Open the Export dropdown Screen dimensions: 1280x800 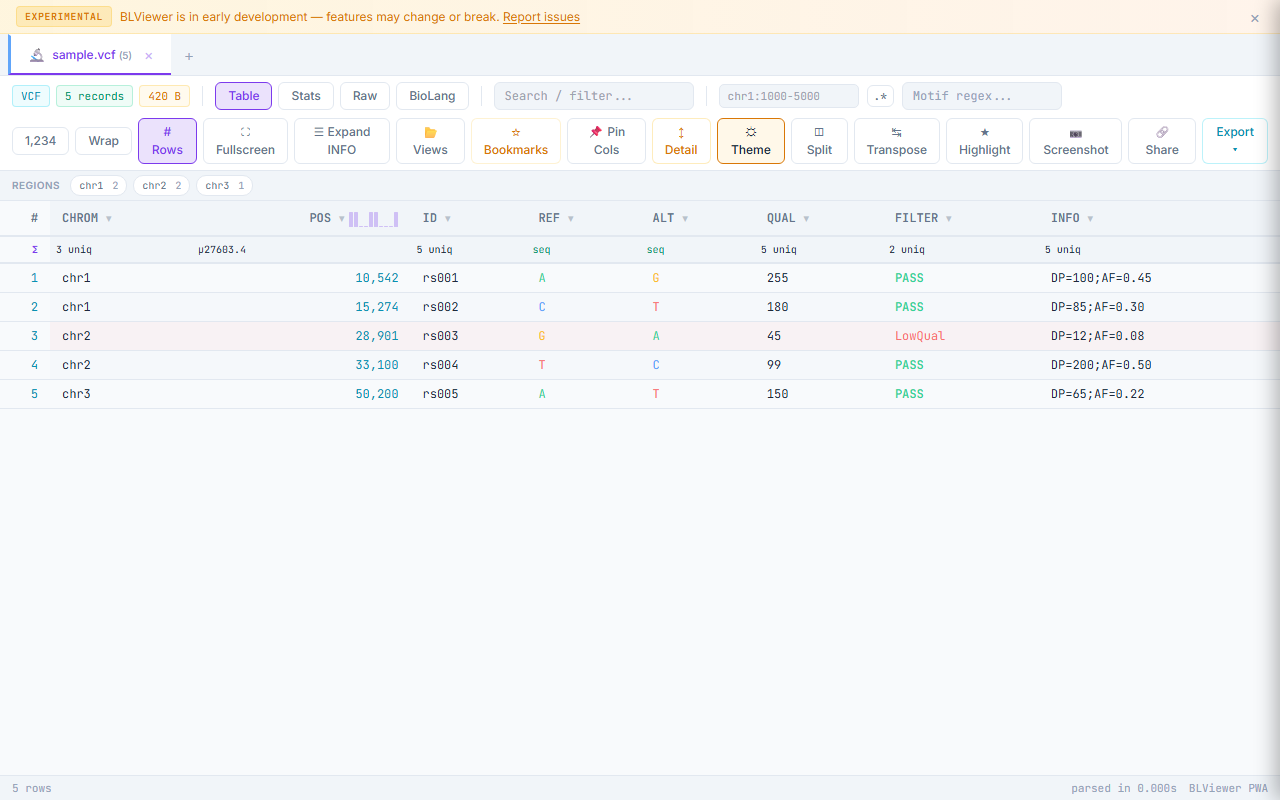click(x=1234, y=140)
